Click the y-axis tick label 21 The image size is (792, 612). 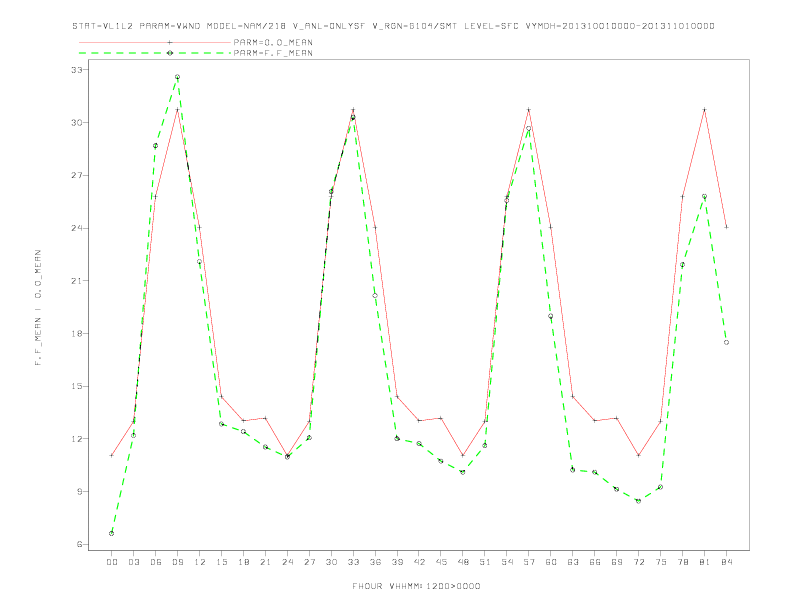coord(76,281)
